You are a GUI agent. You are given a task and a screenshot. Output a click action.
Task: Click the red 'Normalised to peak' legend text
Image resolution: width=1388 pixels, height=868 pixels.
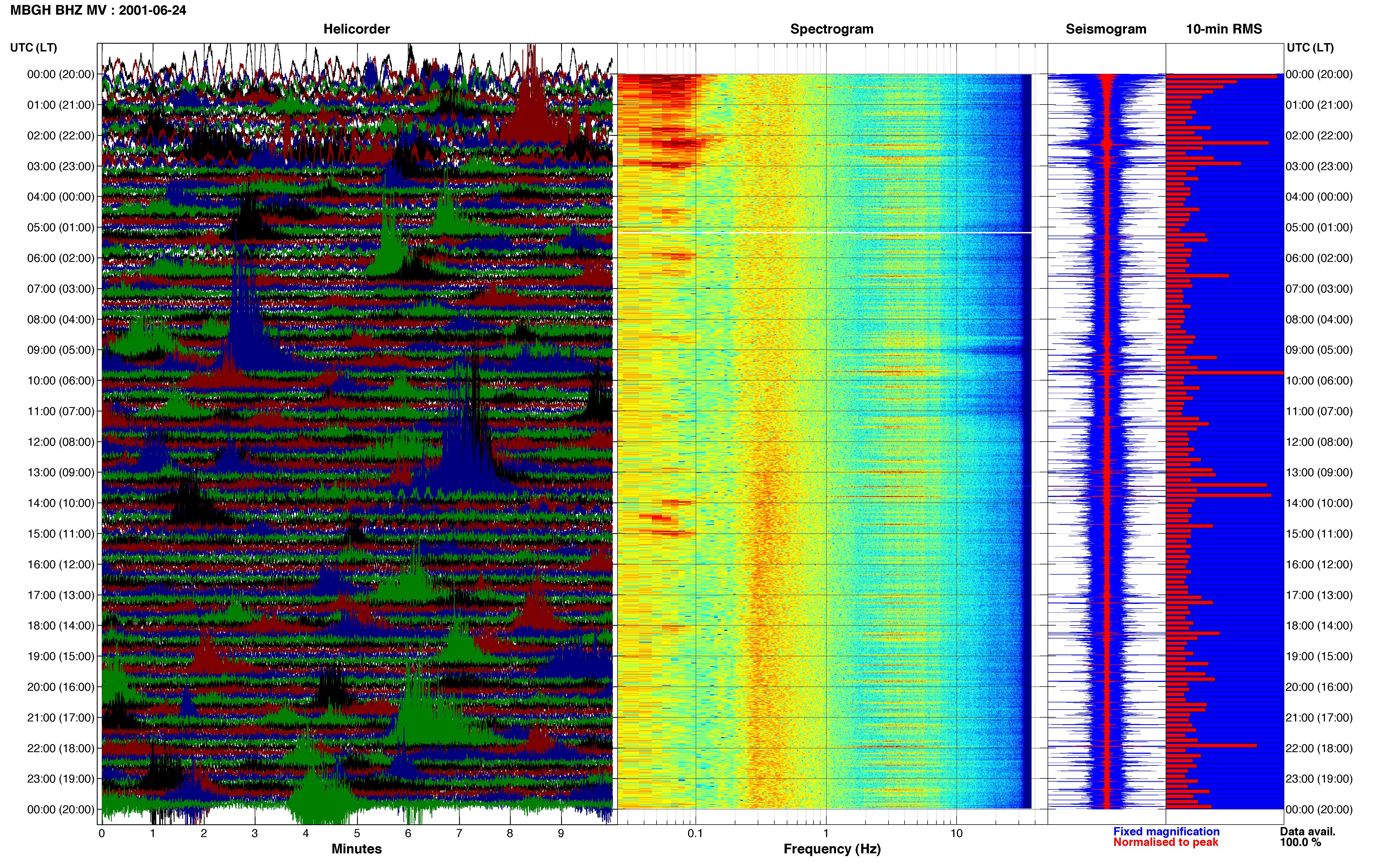pyautogui.click(x=1165, y=842)
